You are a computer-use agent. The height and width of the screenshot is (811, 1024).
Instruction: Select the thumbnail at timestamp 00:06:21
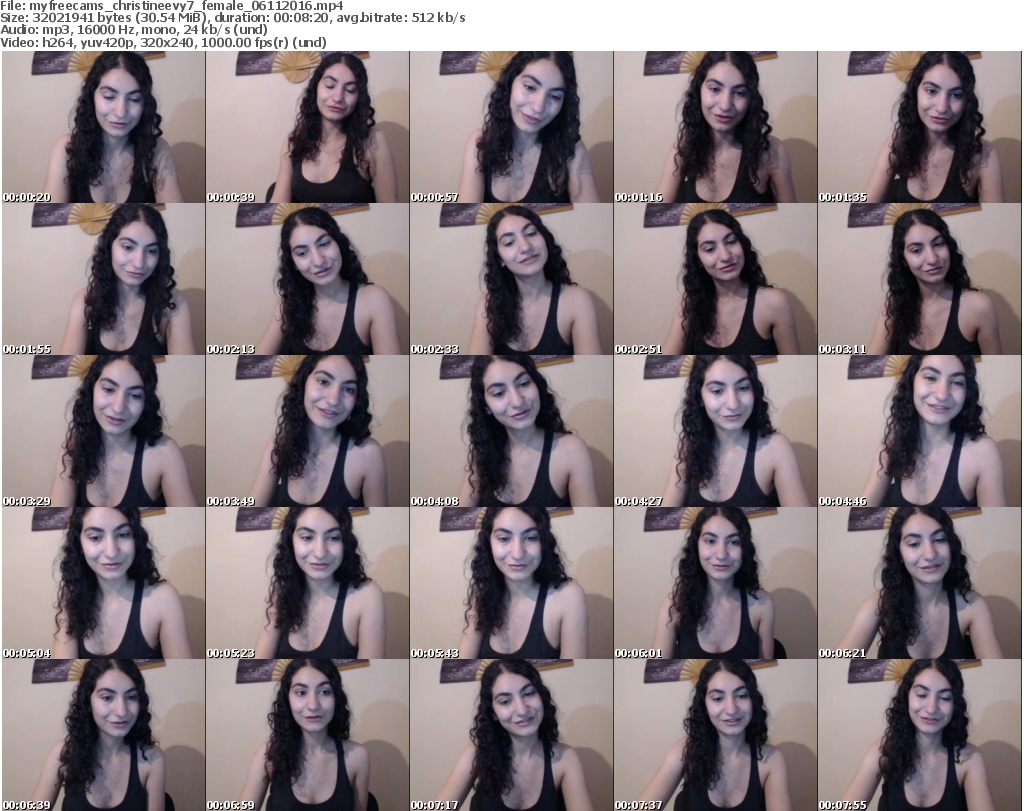click(920, 583)
